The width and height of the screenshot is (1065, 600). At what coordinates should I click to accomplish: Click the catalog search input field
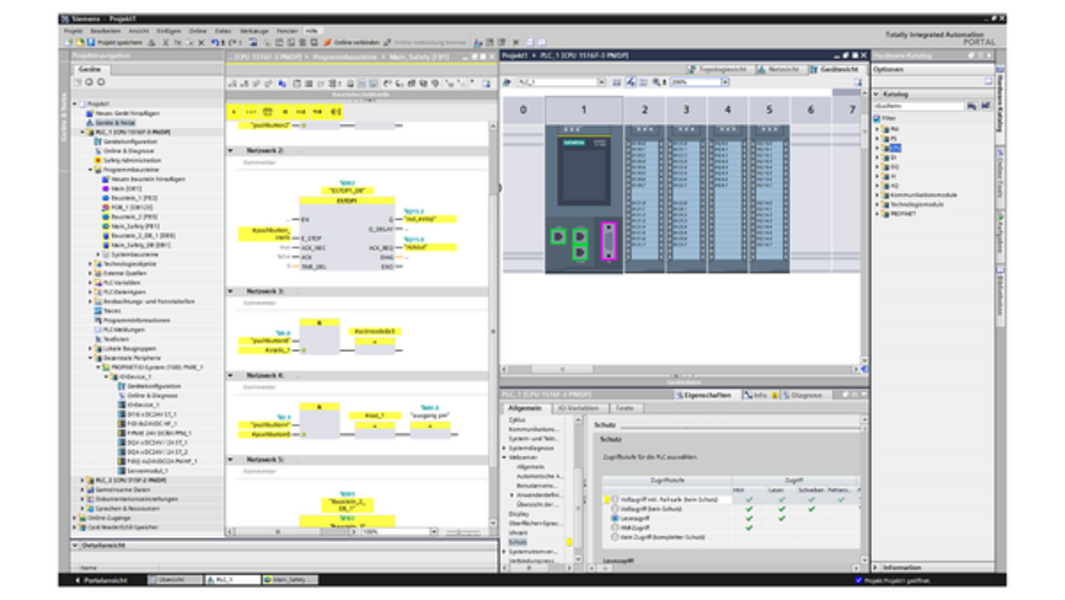point(919,106)
